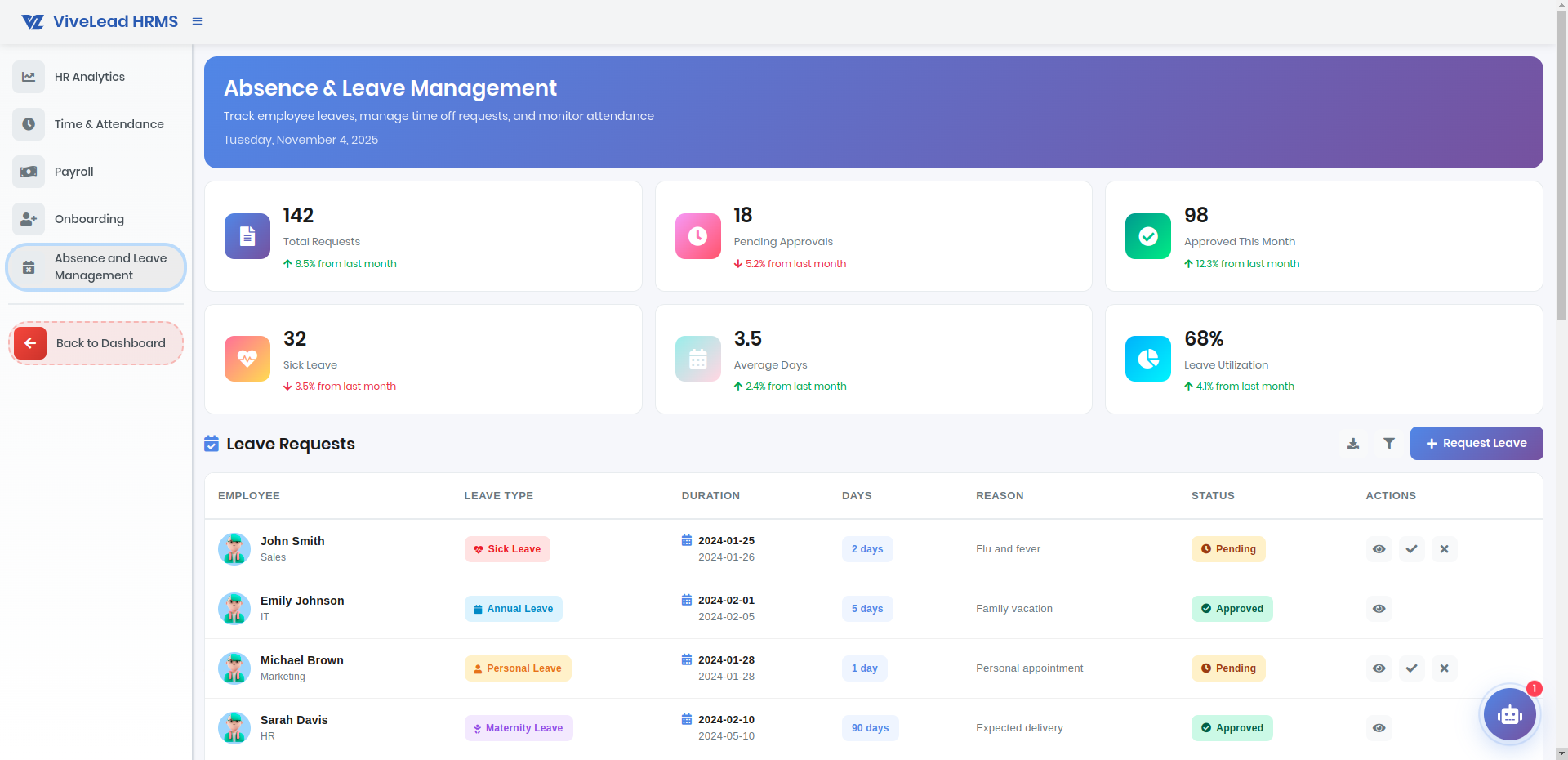This screenshot has width=1568, height=760.
Task: View Sarah Davis's maternity leave request
Action: point(1379,728)
